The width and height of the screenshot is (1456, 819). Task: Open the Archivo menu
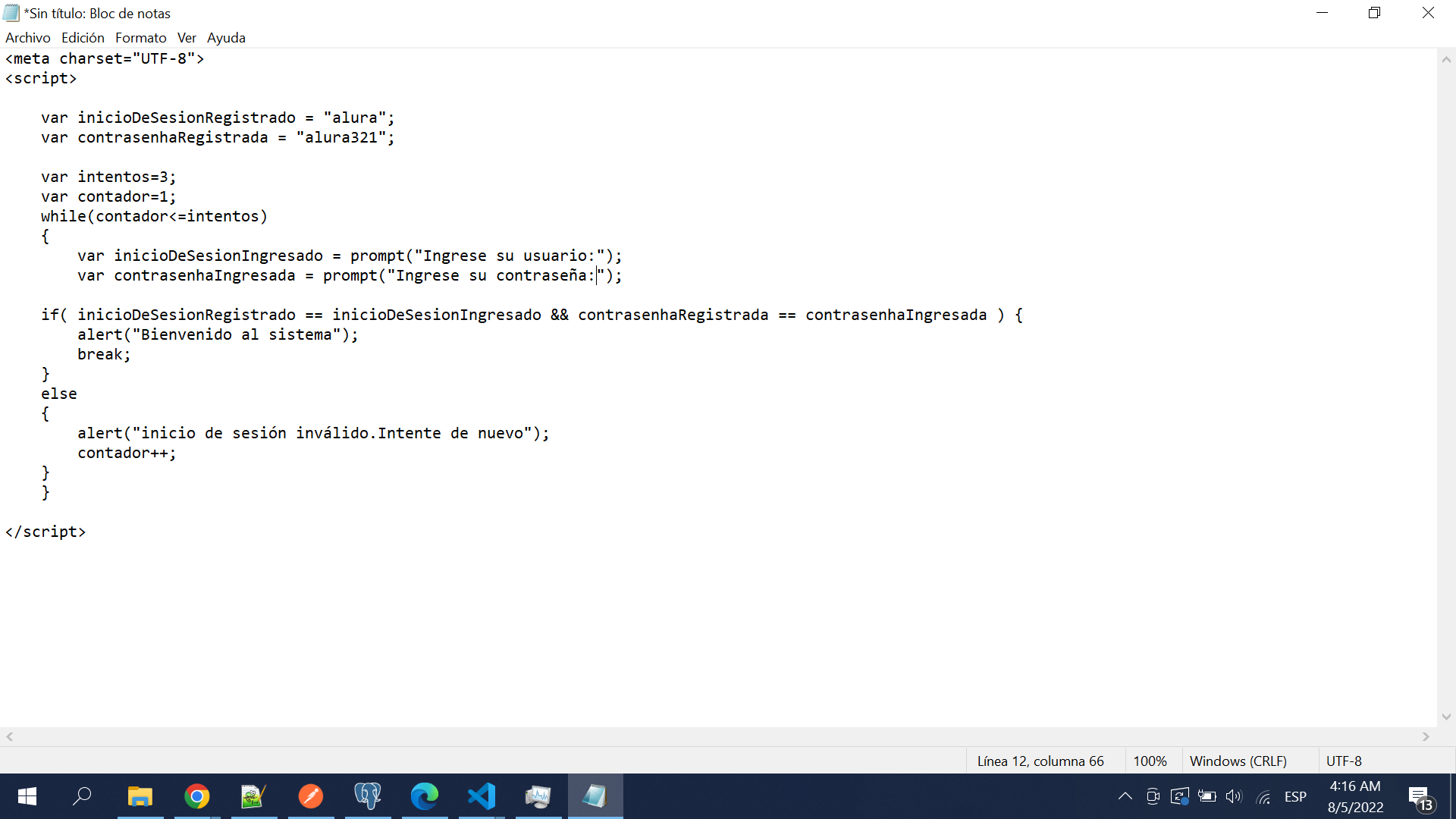pyautogui.click(x=28, y=38)
